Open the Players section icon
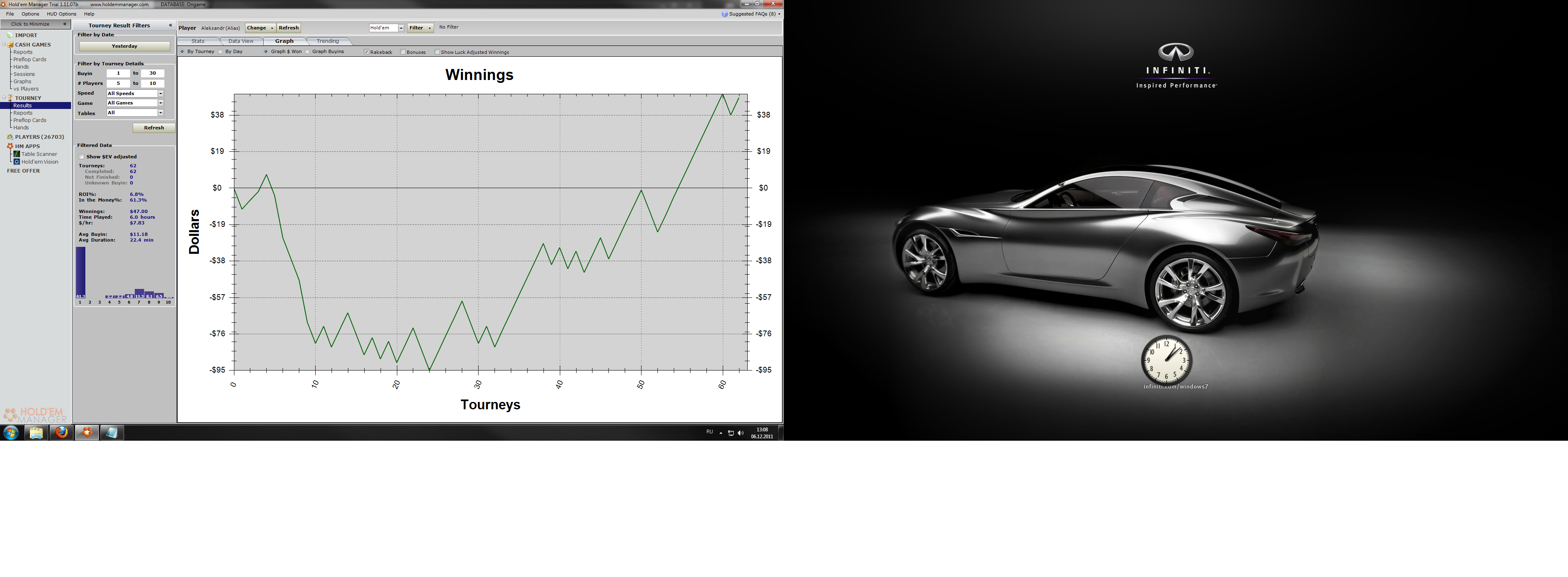The image size is (1568, 577). pyautogui.click(x=10, y=137)
